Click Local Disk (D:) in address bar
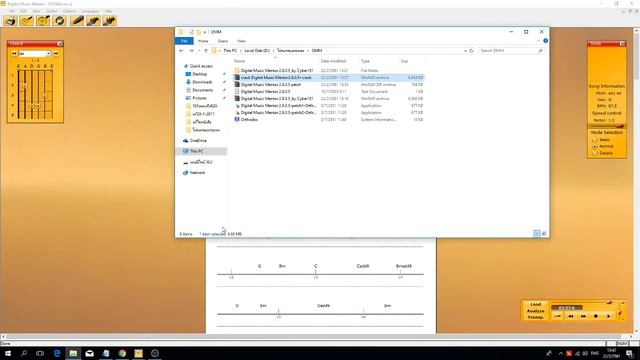The image size is (640, 360). [257, 51]
